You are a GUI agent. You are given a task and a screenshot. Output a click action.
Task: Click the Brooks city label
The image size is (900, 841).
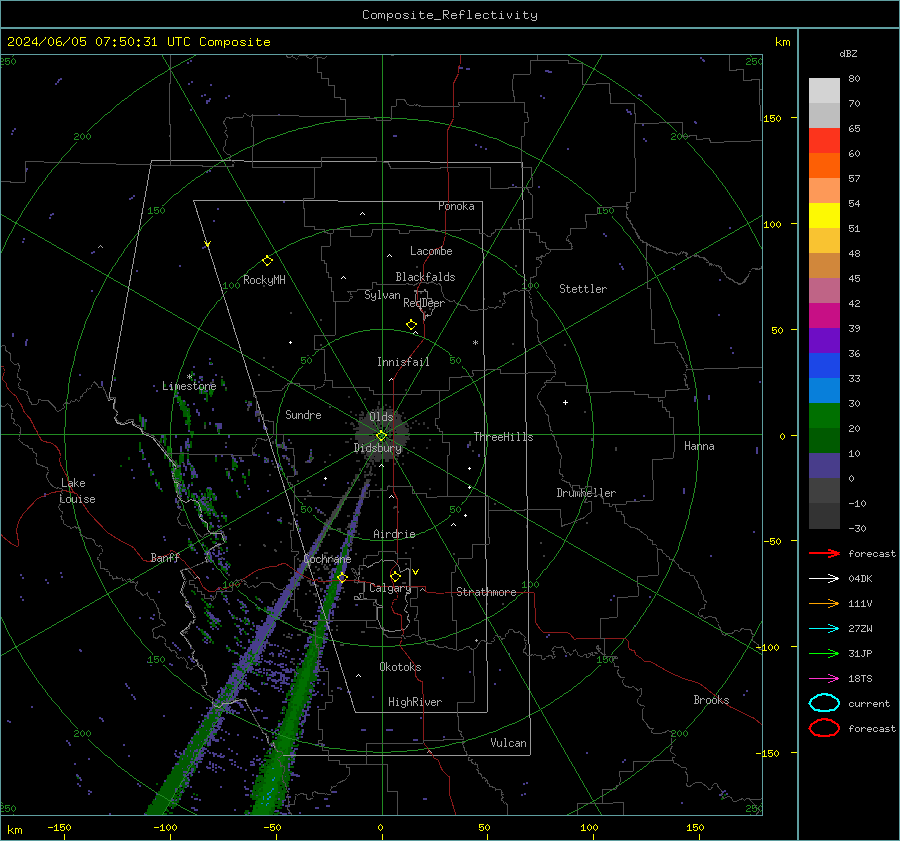coord(711,700)
